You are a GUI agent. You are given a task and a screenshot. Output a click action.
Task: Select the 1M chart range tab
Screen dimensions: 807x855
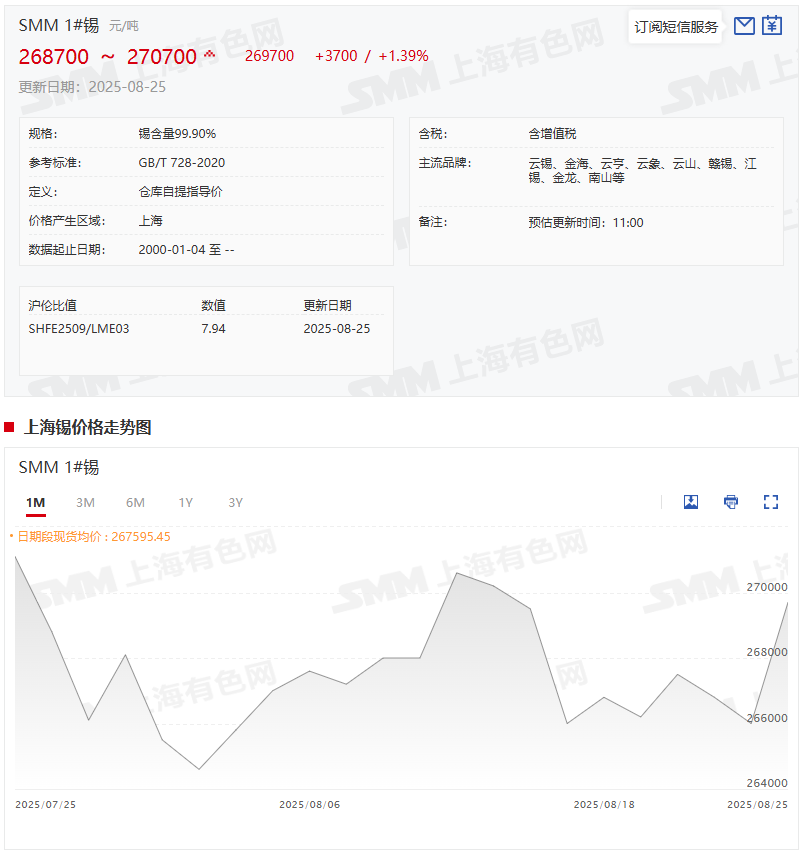pyautogui.click(x=35, y=503)
